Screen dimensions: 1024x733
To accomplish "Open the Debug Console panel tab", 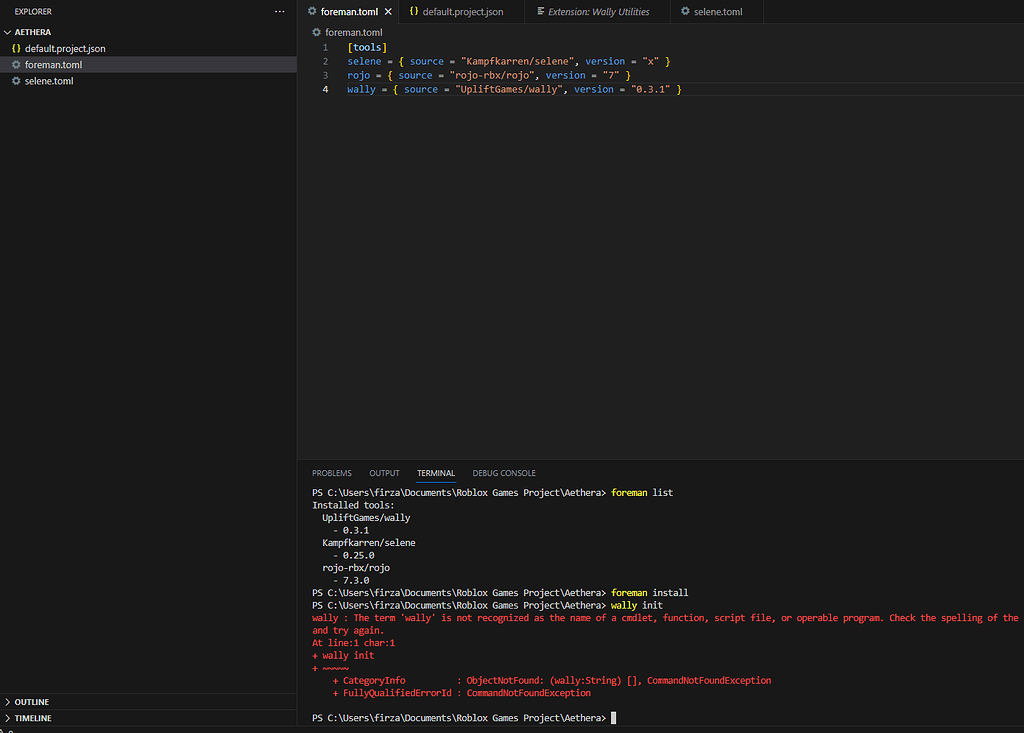I will (x=504, y=473).
